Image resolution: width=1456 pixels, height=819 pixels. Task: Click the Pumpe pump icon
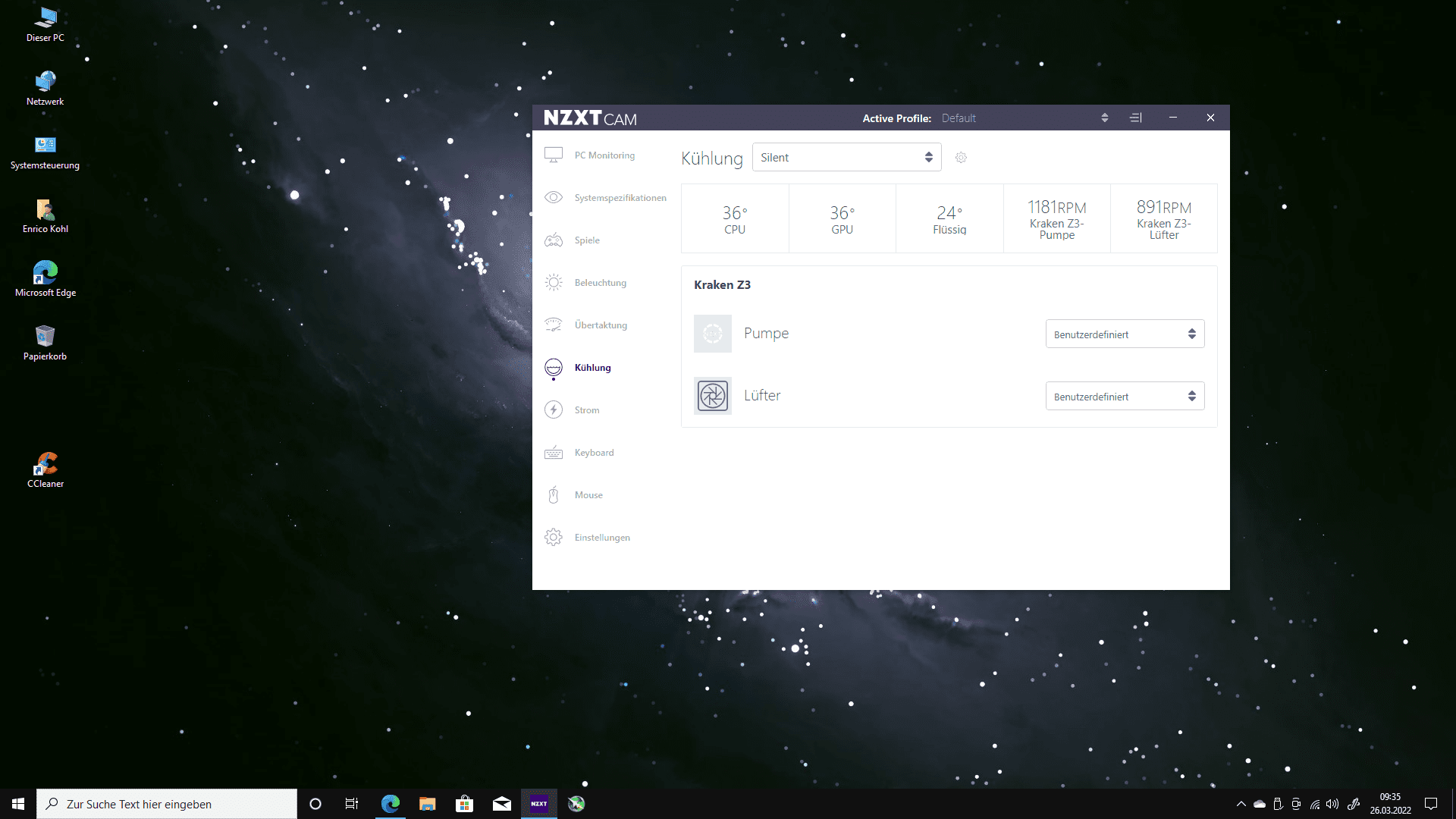[x=713, y=334]
